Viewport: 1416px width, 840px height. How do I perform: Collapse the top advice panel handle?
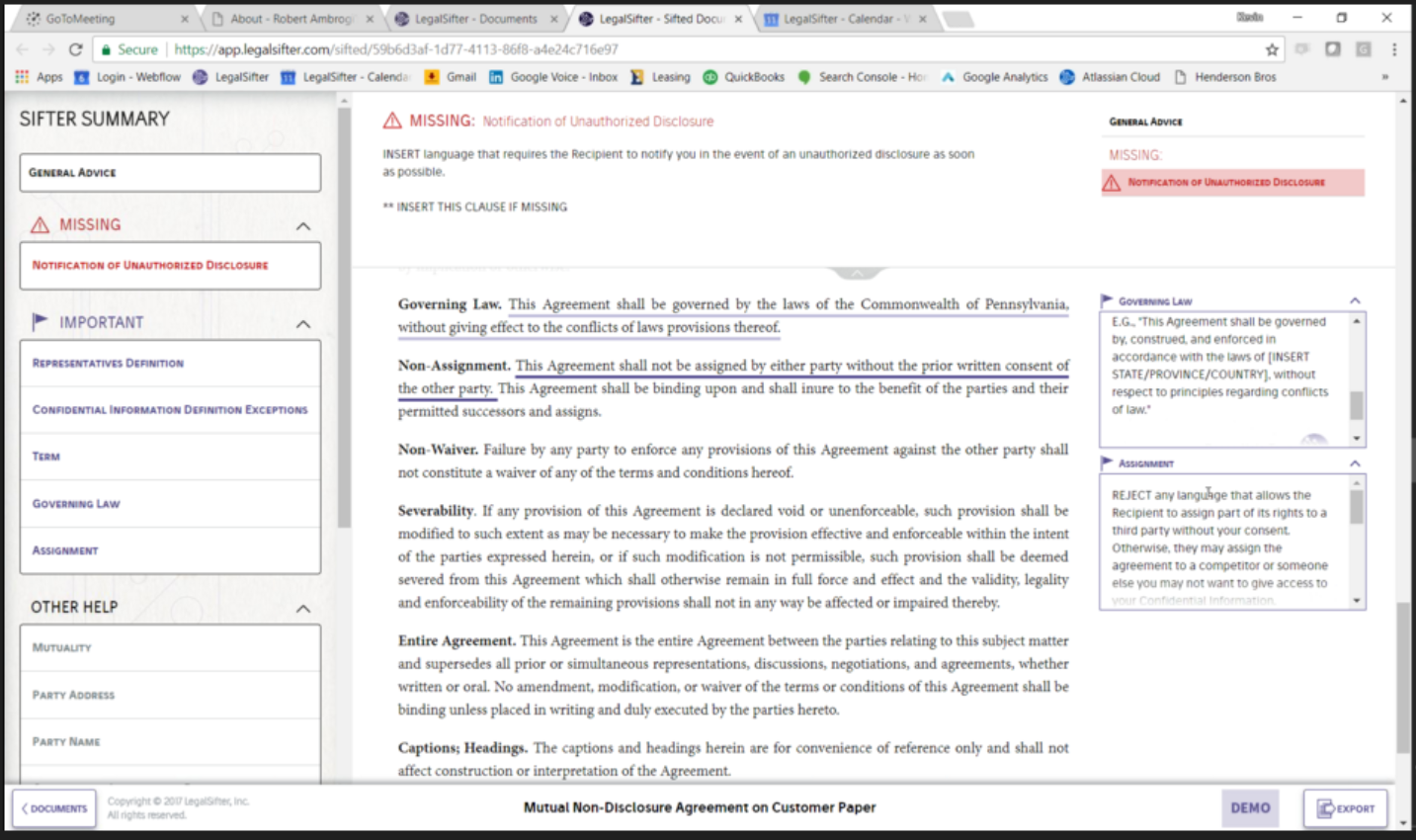[857, 273]
